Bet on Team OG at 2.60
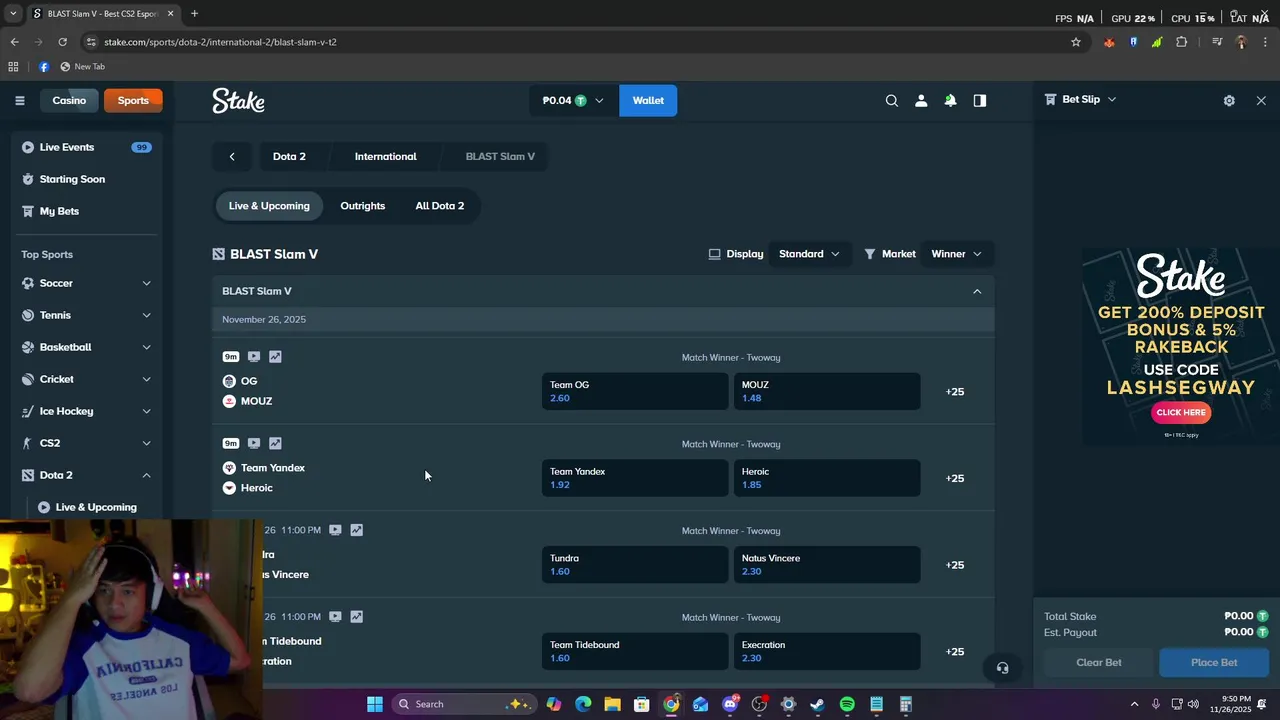 point(635,391)
